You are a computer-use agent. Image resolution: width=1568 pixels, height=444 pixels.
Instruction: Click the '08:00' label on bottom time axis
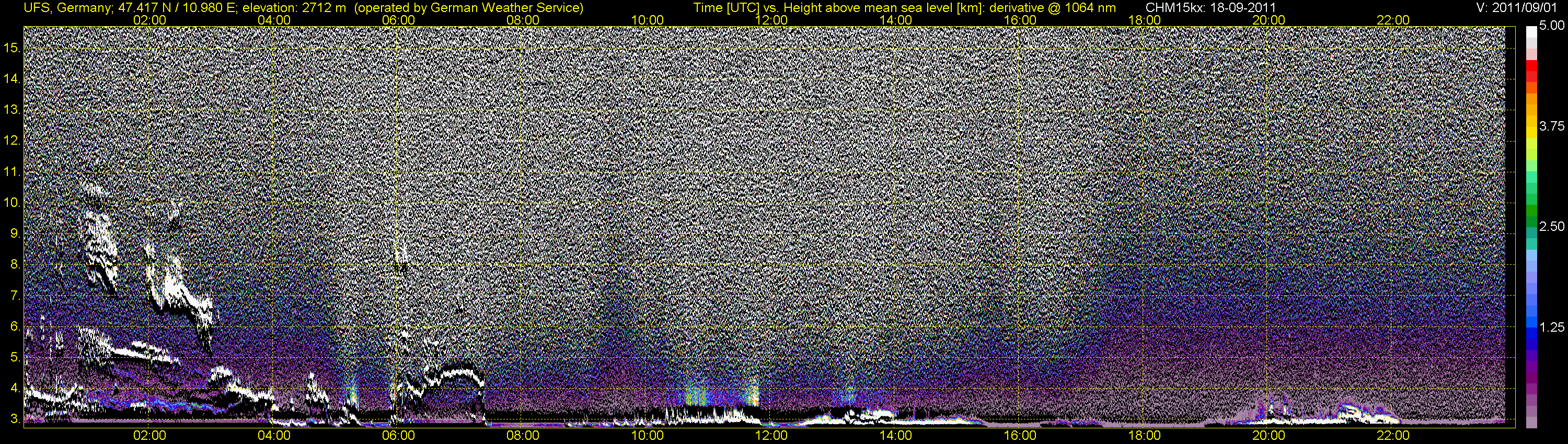pyautogui.click(x=523, y=436)
